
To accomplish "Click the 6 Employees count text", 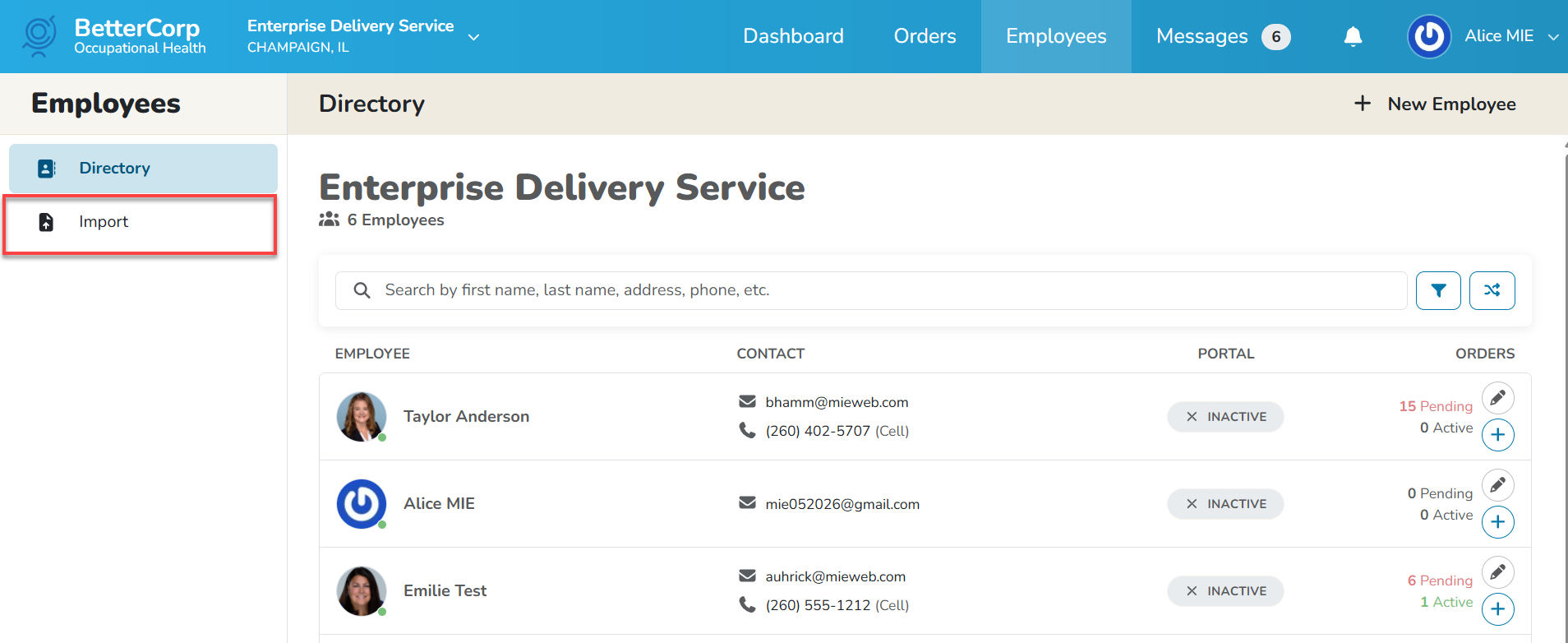I will [x=395, y=220].
